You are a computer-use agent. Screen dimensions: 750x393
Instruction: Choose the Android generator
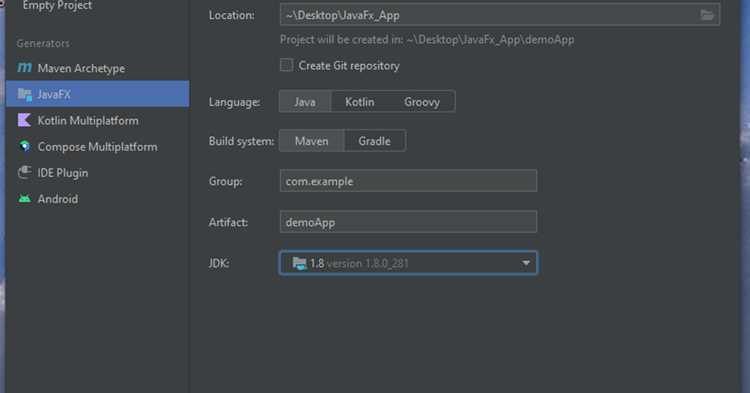pos(58,199)
